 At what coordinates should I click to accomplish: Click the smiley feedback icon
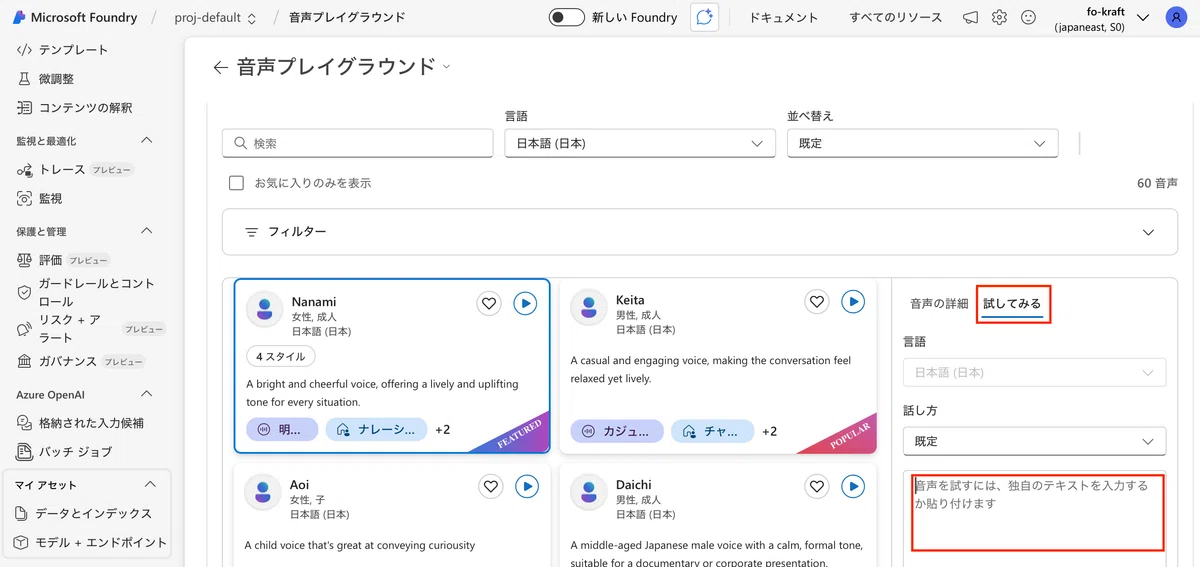tap(1028, 17)
